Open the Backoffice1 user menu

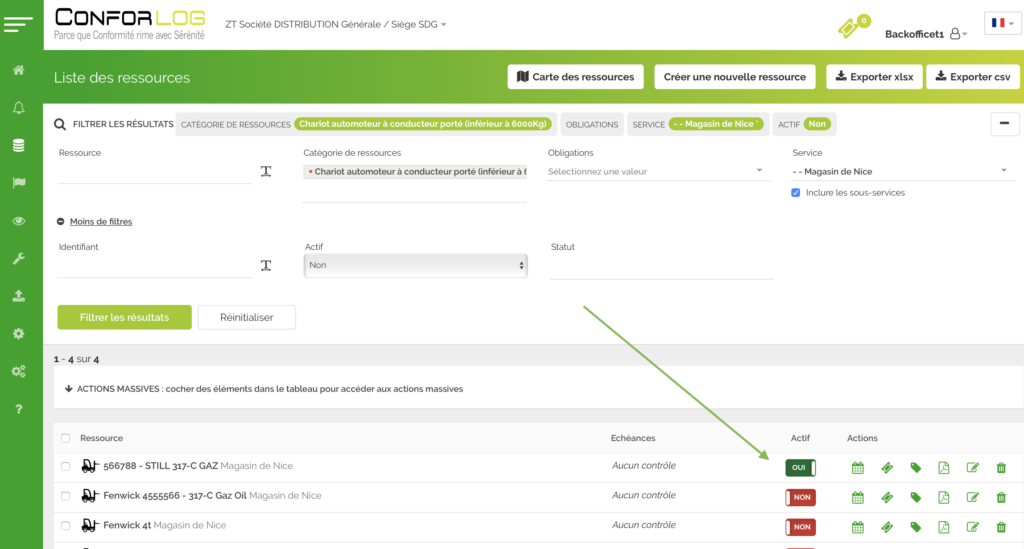point(926,34)
